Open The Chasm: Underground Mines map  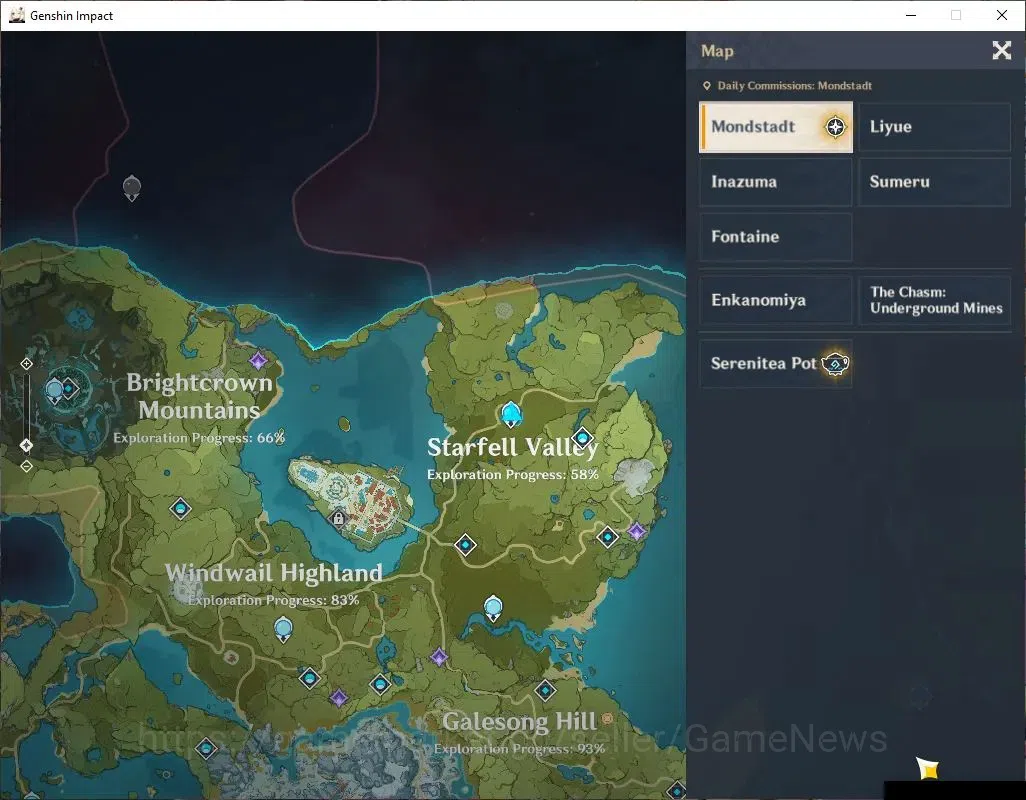pyautogui.click(x=934, y=300)
